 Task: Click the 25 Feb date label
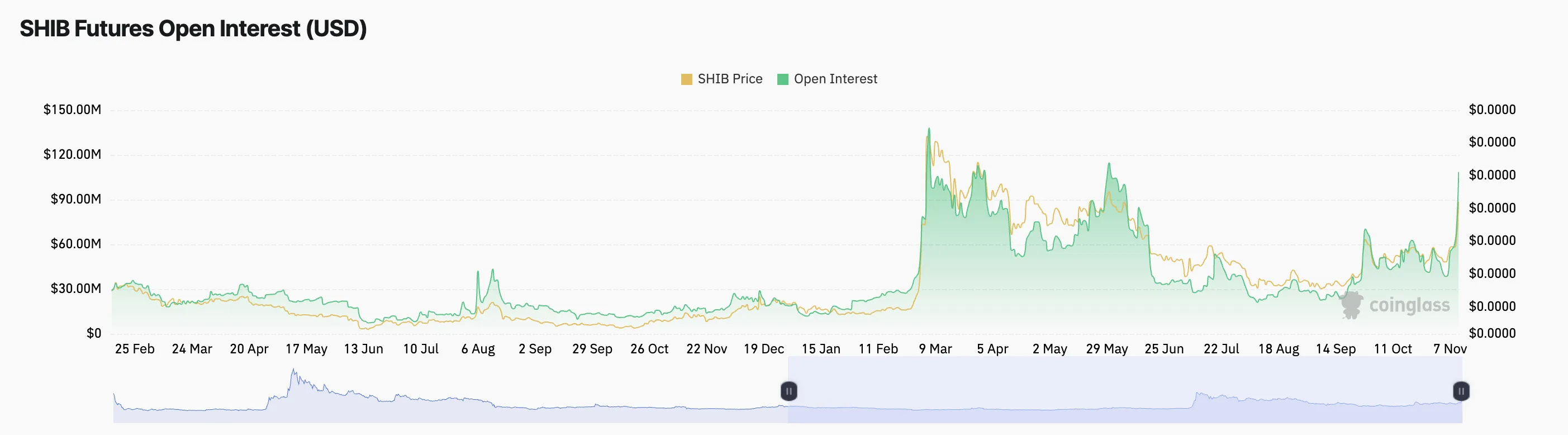135,349
